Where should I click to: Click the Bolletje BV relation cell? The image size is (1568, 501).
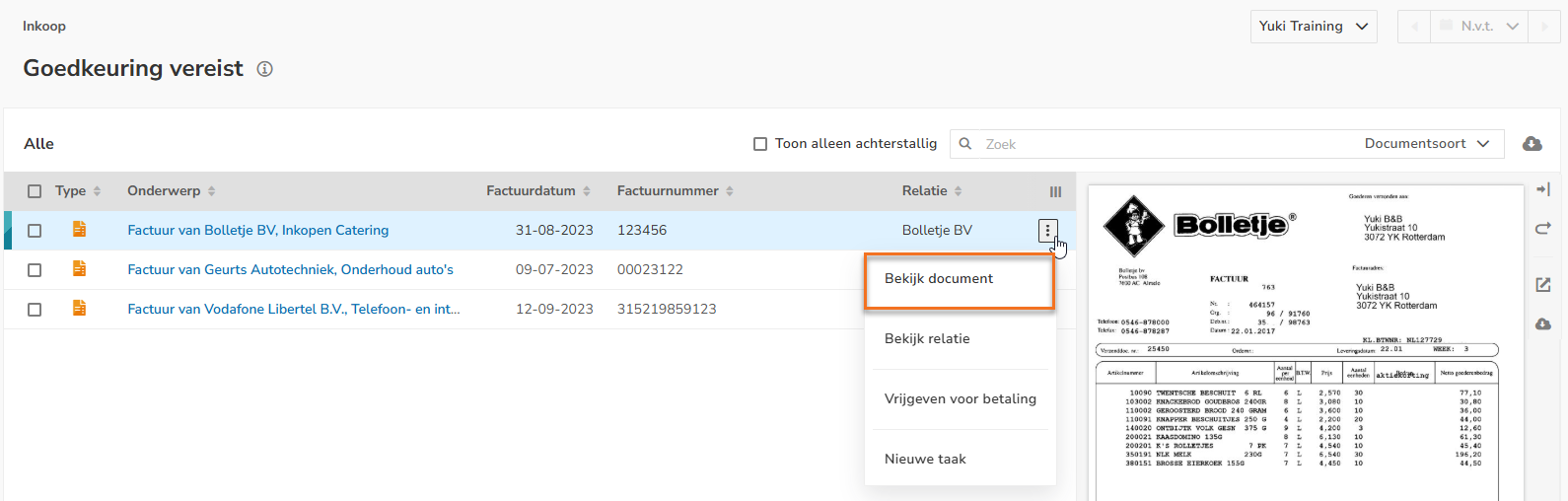pos(937,231)
